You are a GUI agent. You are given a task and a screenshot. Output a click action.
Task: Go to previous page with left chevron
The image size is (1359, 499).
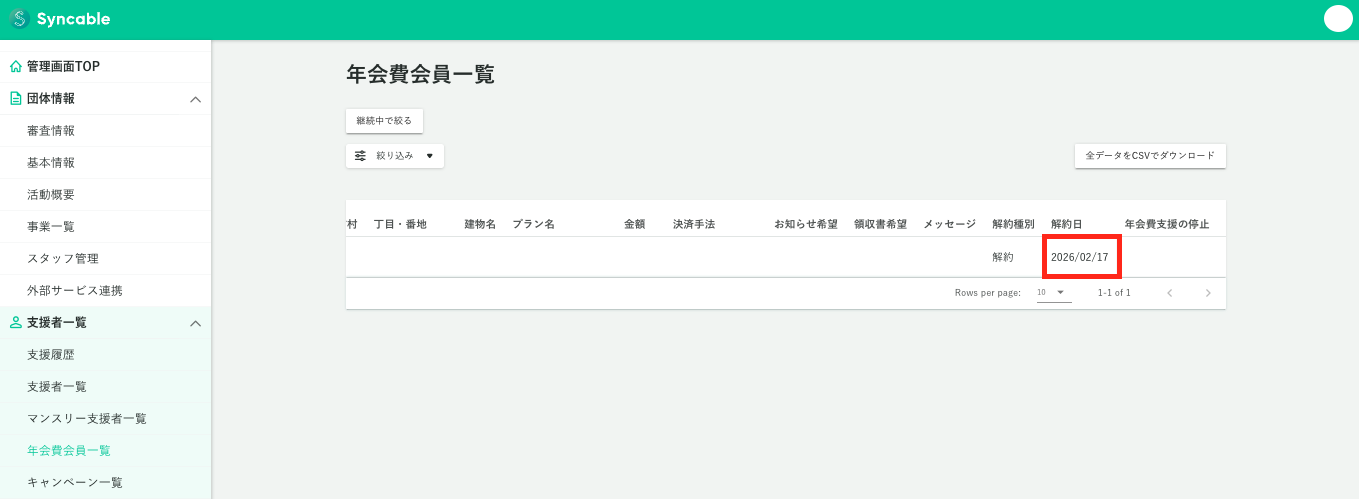[x=1169, y=293]
